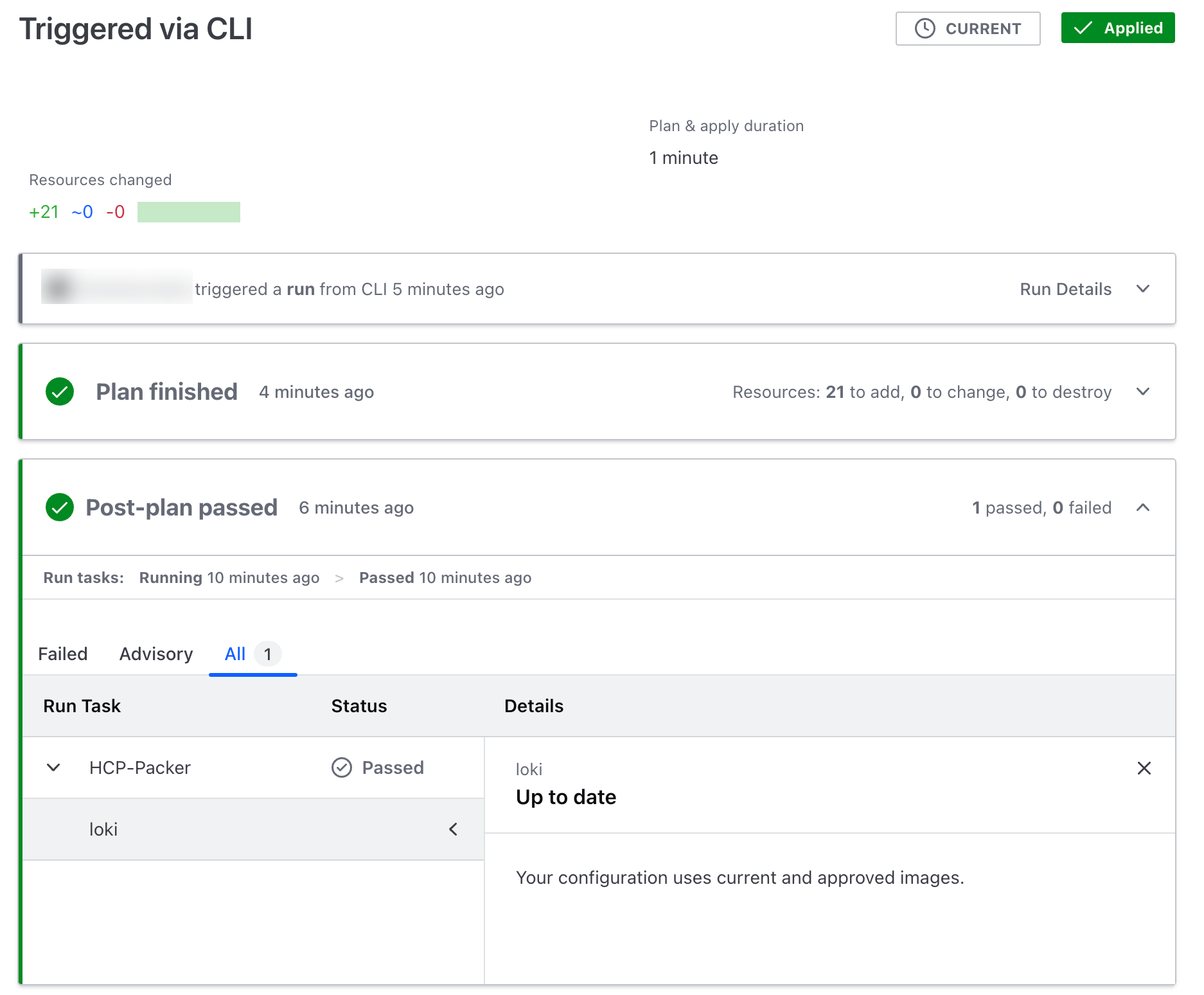The image size is (1204, 995).
Task: Switch to the Failed tab
Action: (x=62, y=654)
